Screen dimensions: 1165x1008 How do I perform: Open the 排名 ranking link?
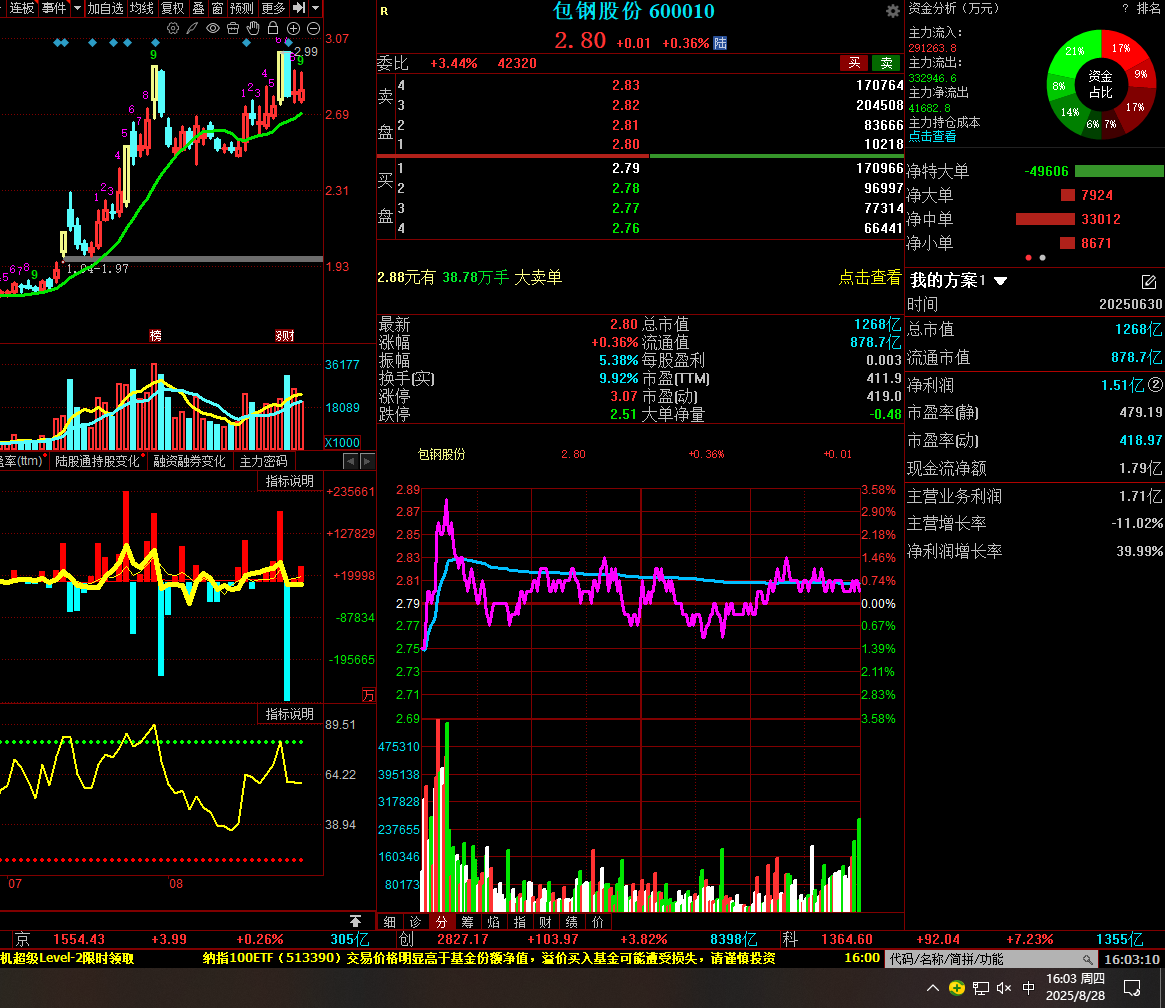[x=1148, y=8]
